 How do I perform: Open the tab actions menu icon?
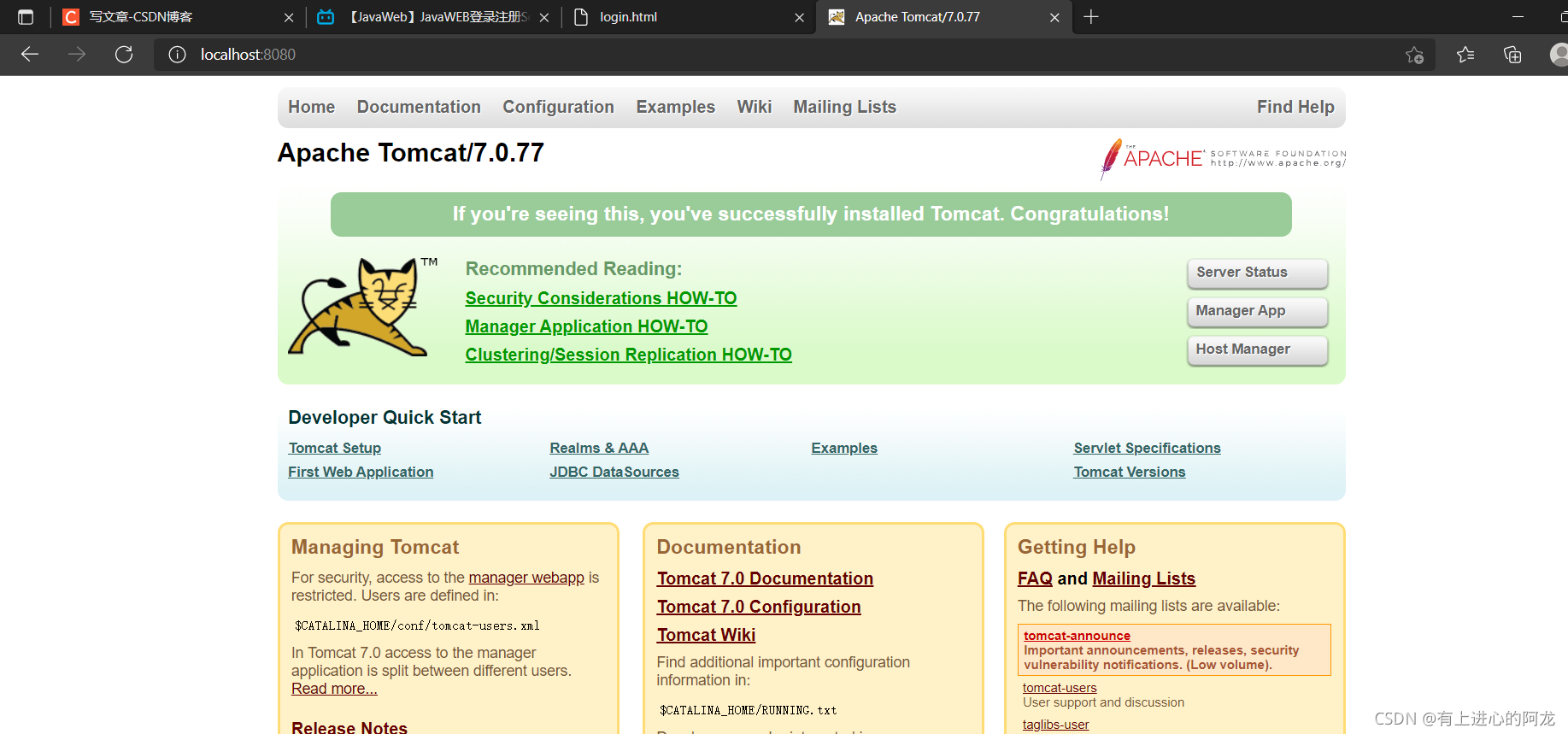[x=26, y=17]
